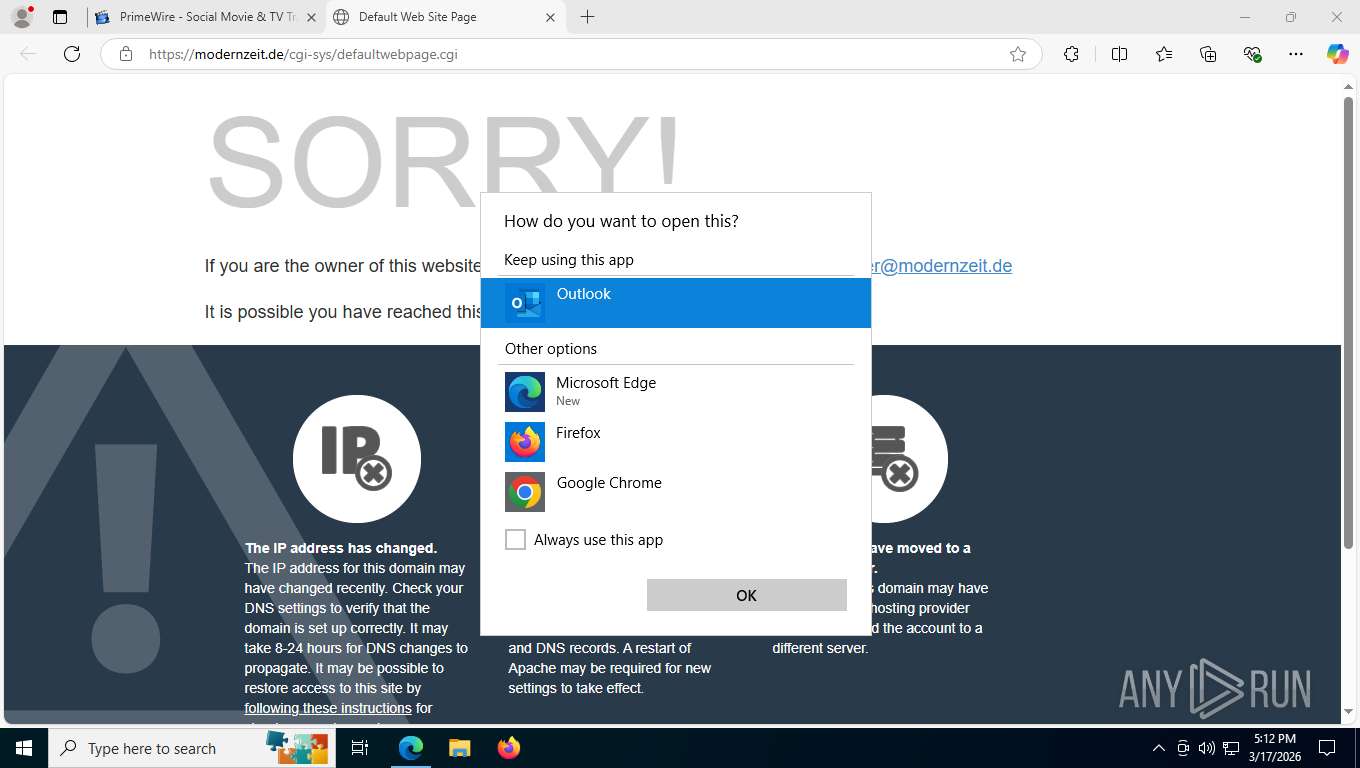
Task: Launch Firefox from the taskbar
Action: tap(508, 748)
